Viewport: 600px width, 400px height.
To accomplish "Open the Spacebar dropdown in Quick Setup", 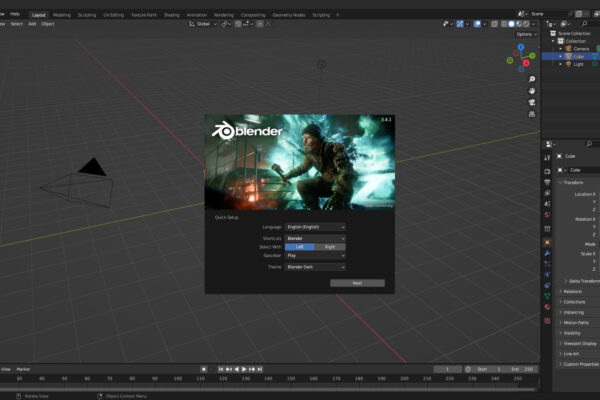I will [315, 255].
